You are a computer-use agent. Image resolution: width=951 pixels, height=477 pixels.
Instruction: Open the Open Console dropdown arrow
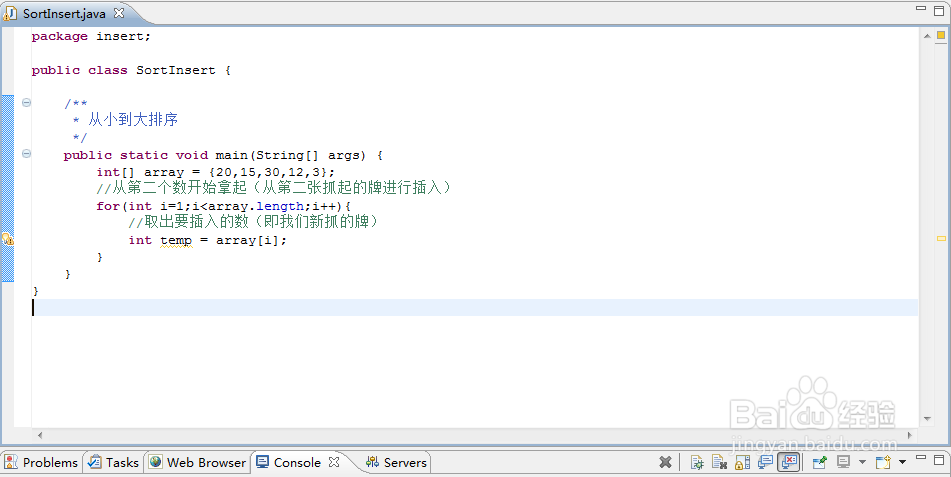(x=902, y=462)
